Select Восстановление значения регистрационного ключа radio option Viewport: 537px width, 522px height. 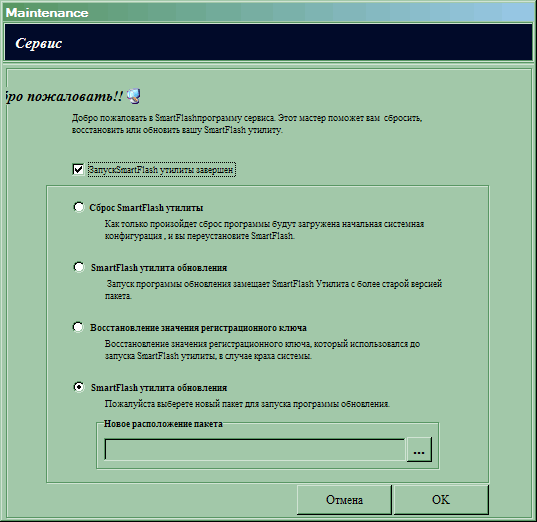(78, 327)
